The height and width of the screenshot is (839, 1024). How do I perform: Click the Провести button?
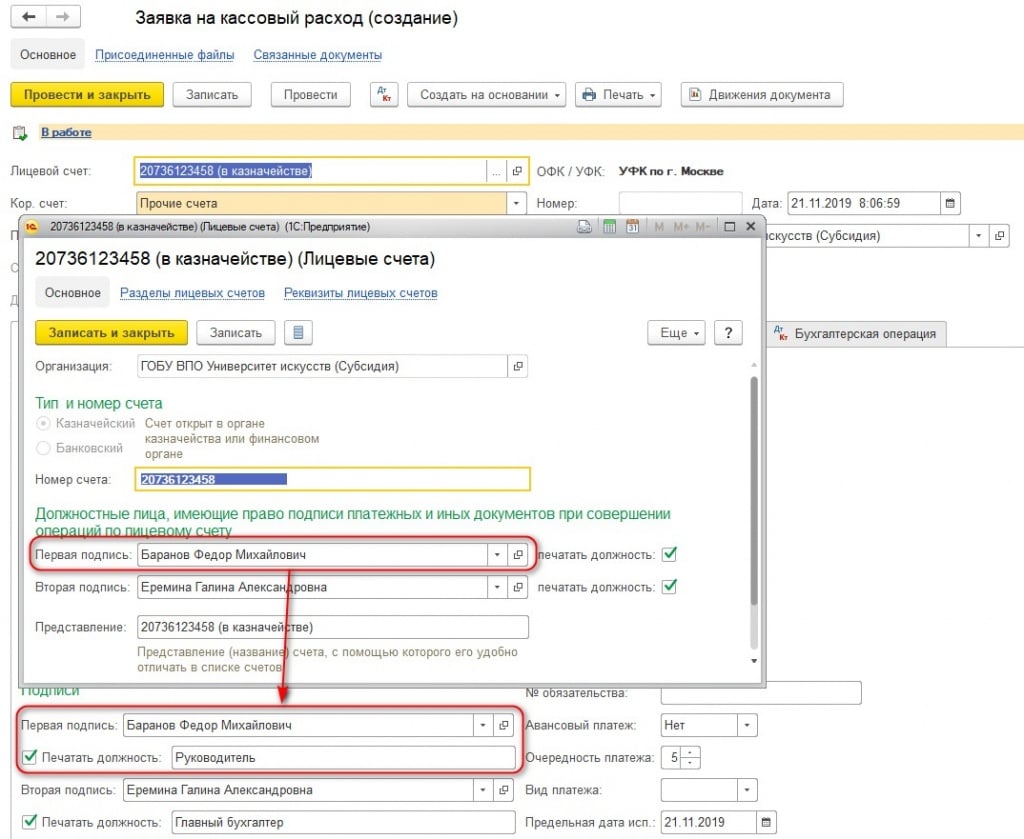(x=310, y=95)
